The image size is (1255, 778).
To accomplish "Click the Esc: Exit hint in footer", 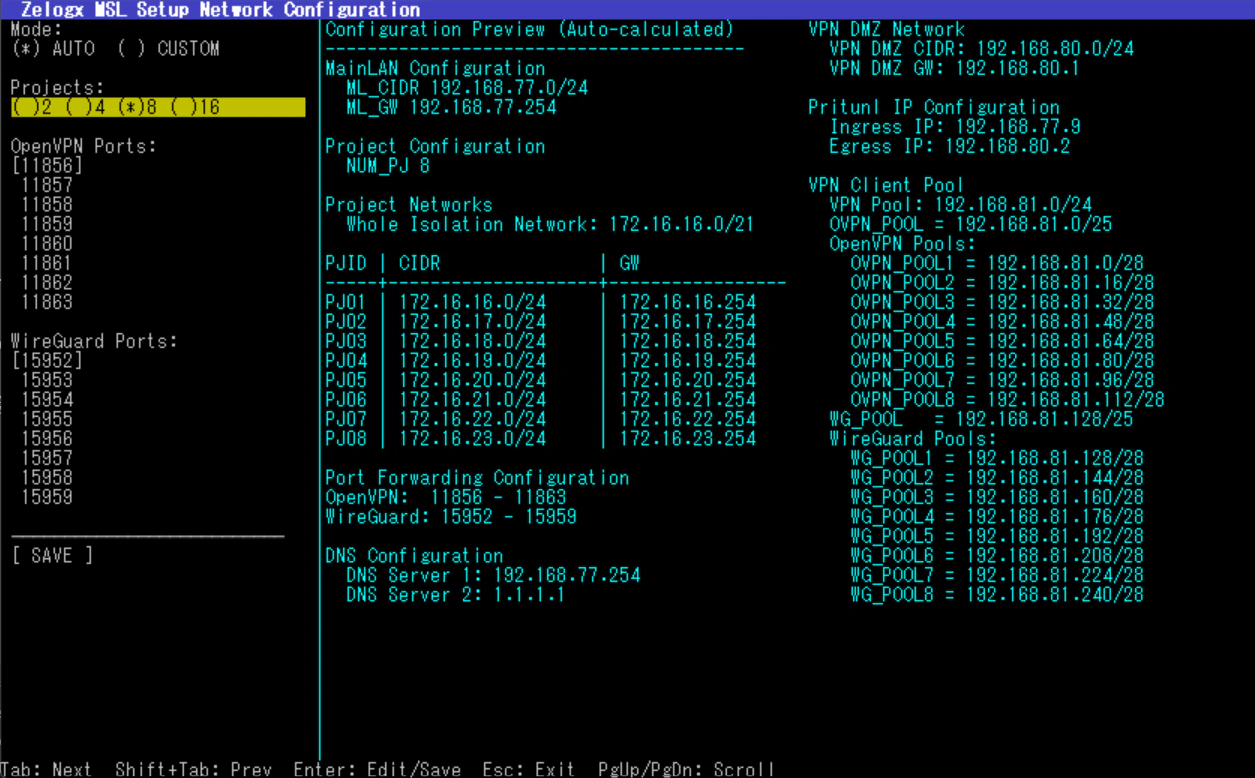I will [529, 769].
